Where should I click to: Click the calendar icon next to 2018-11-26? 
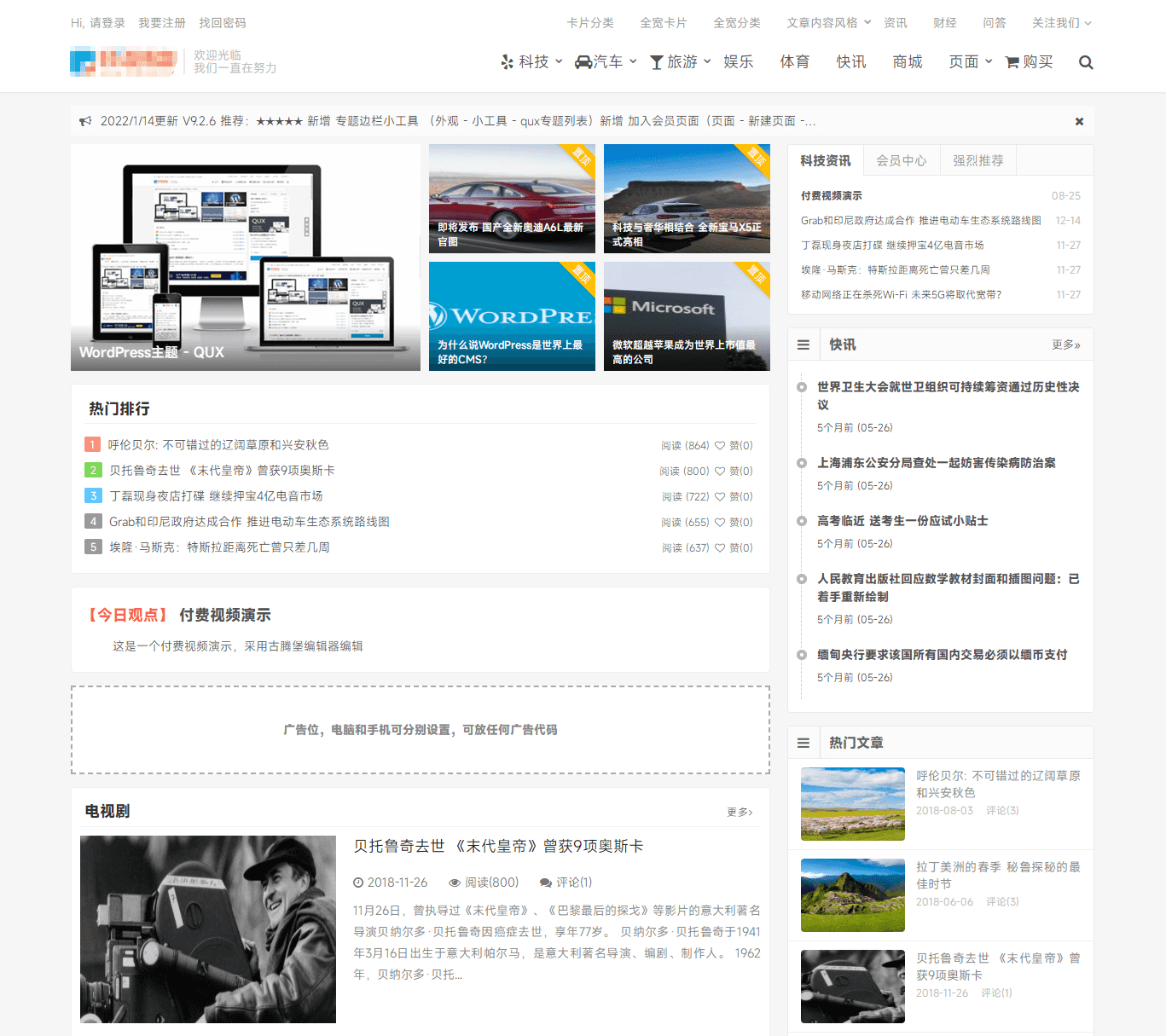(x=358, y=882)
